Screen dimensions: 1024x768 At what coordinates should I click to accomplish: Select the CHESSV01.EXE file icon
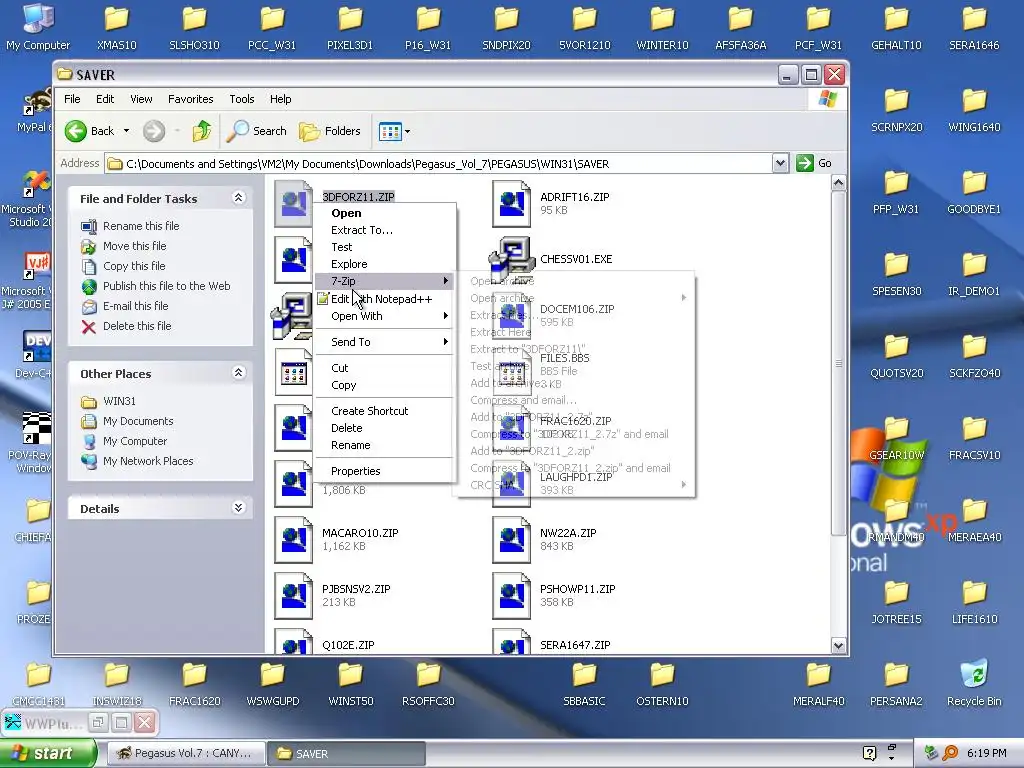(x=511, y=259)
